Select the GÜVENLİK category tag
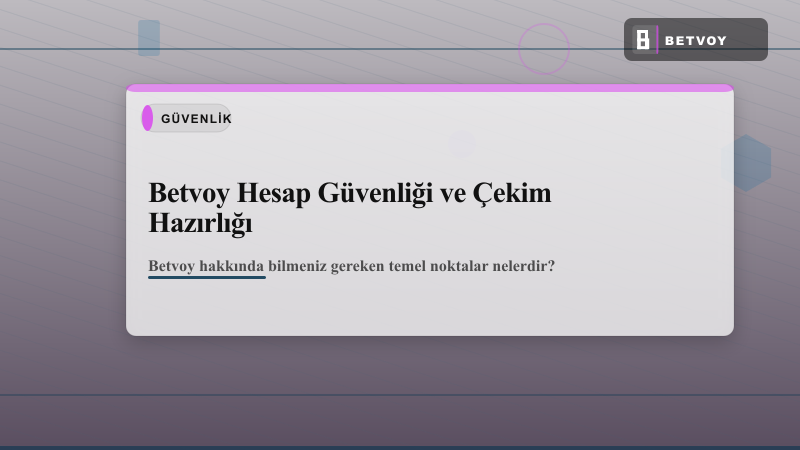 187,118
